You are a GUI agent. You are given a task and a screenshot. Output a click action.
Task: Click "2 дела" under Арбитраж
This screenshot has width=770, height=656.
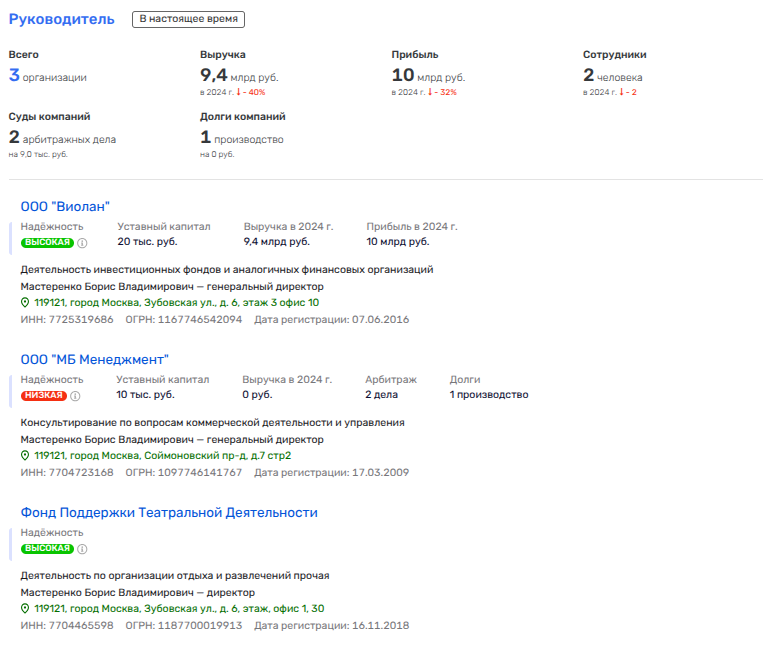click(381, 395)
